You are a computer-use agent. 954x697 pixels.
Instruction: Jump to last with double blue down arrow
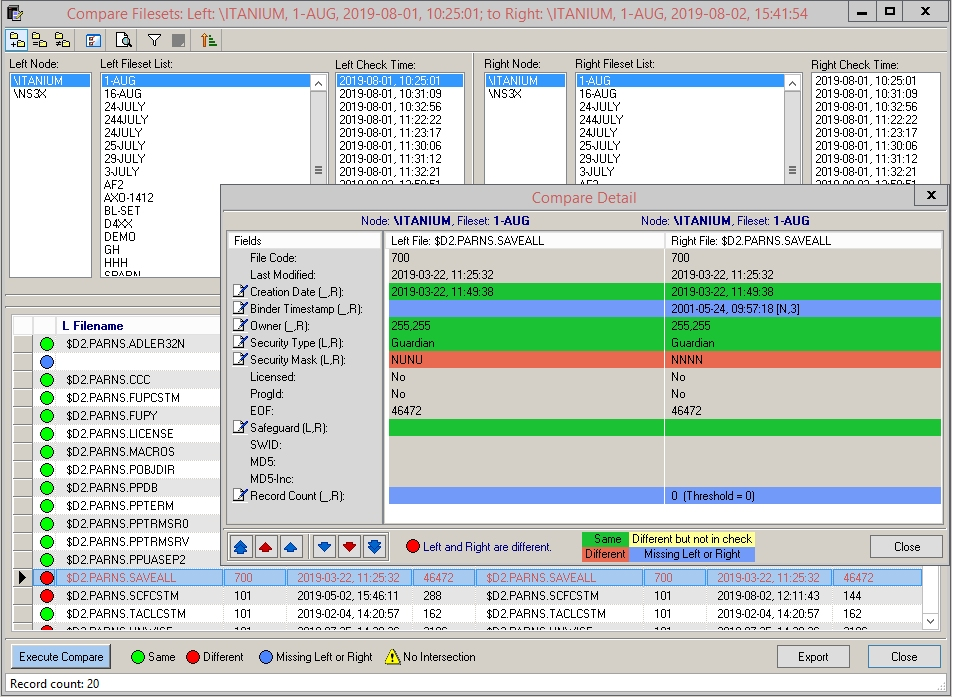coord(374,547)
